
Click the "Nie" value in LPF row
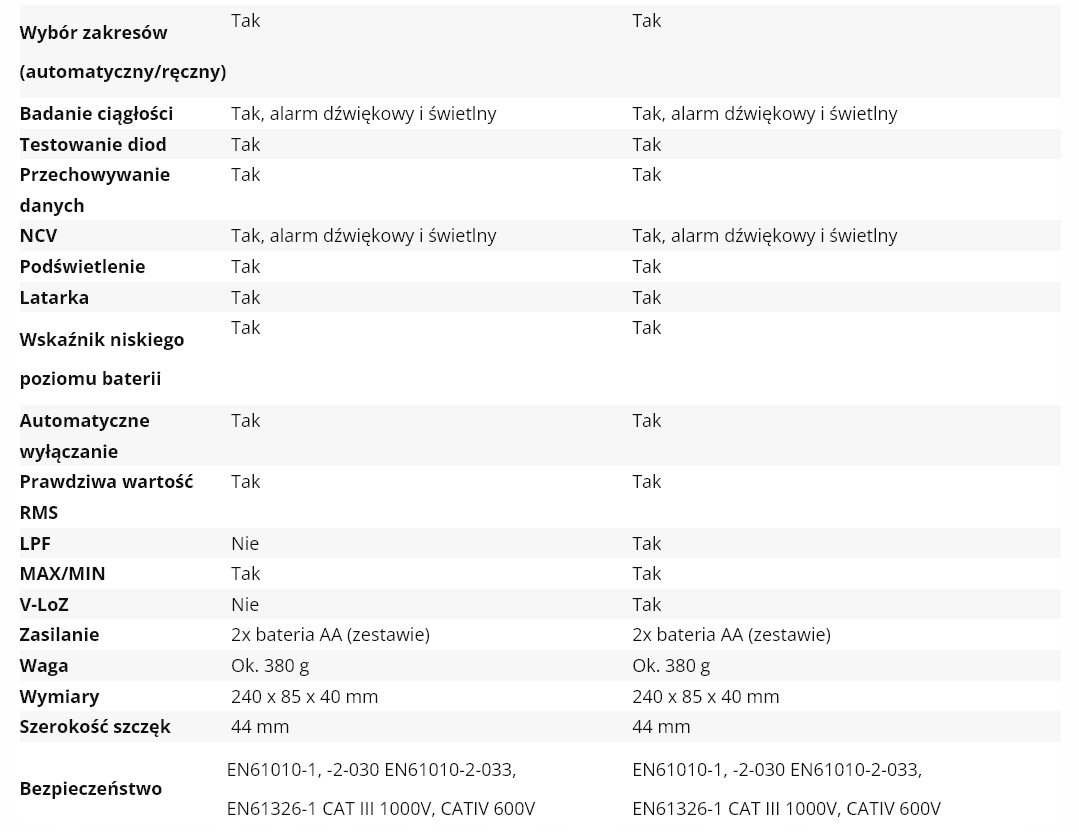pyautogui.click(x=245, y=543)
